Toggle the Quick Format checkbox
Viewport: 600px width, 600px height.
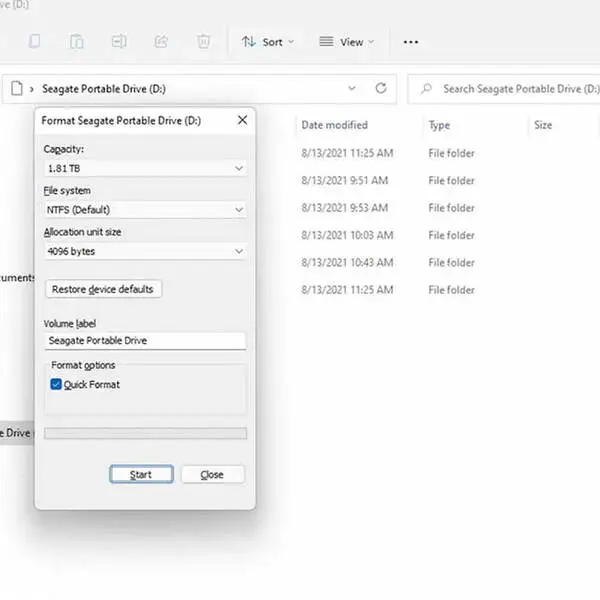56,384
